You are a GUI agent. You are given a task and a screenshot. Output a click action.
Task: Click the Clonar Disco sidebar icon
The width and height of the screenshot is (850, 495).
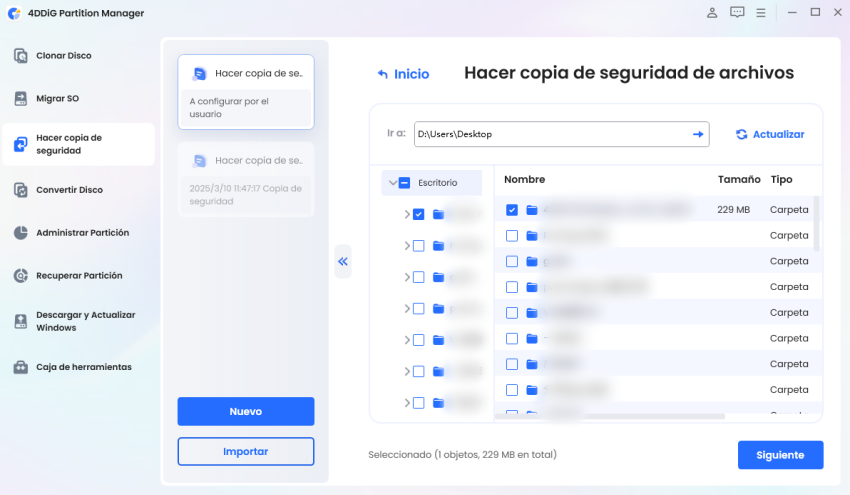21,55
